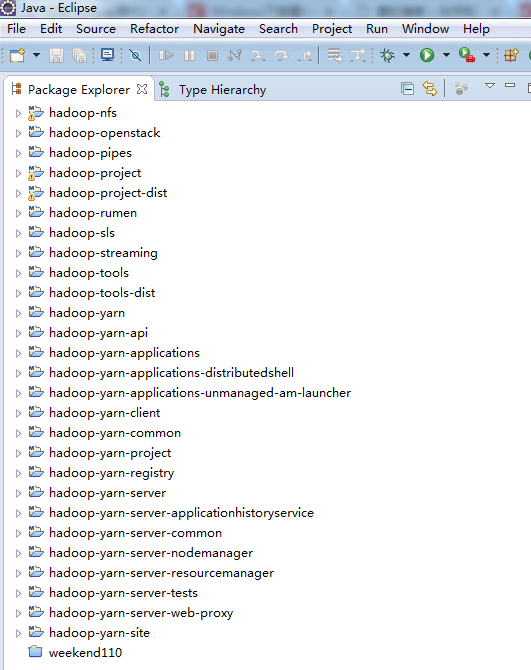This screenshot has width=531, height=670.
Task: Click Collapse All in Package Explorer
Action: (x=408, y=89)
